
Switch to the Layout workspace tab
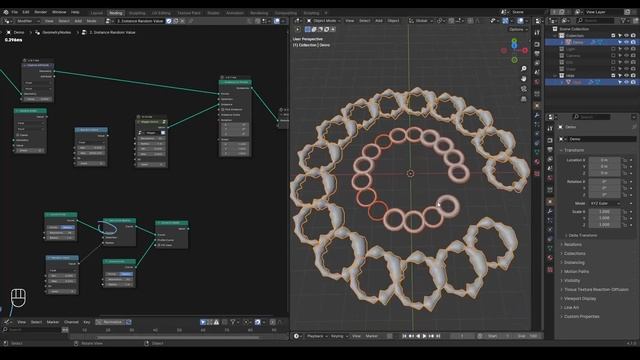coord(97,13)
